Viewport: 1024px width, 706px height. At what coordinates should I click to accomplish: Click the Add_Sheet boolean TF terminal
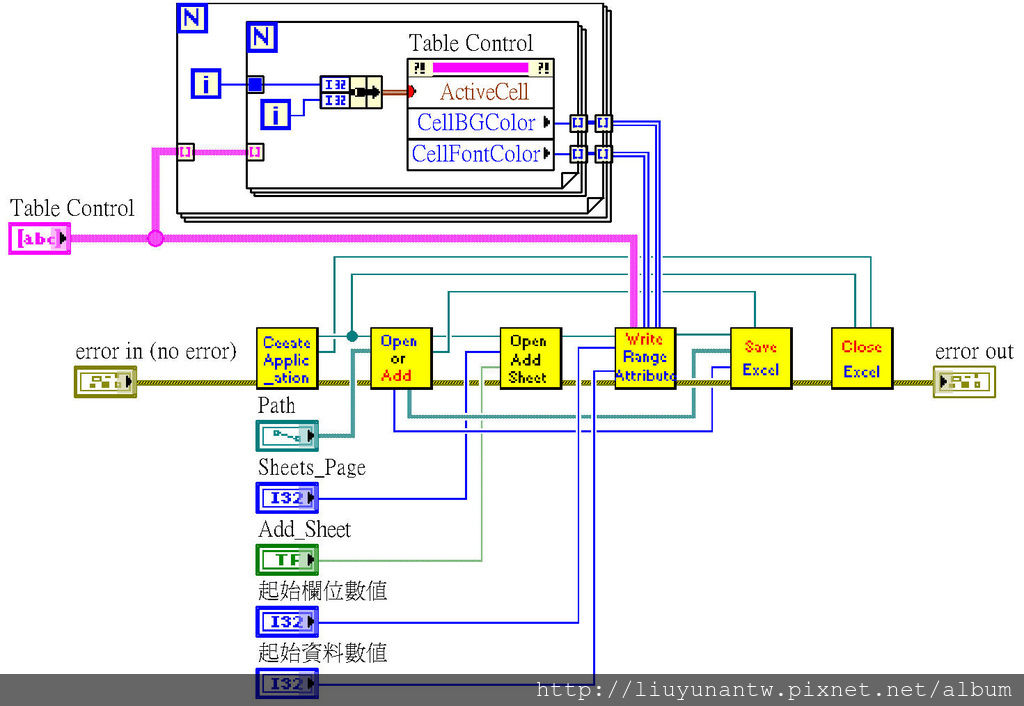click(x=287, y=560)
